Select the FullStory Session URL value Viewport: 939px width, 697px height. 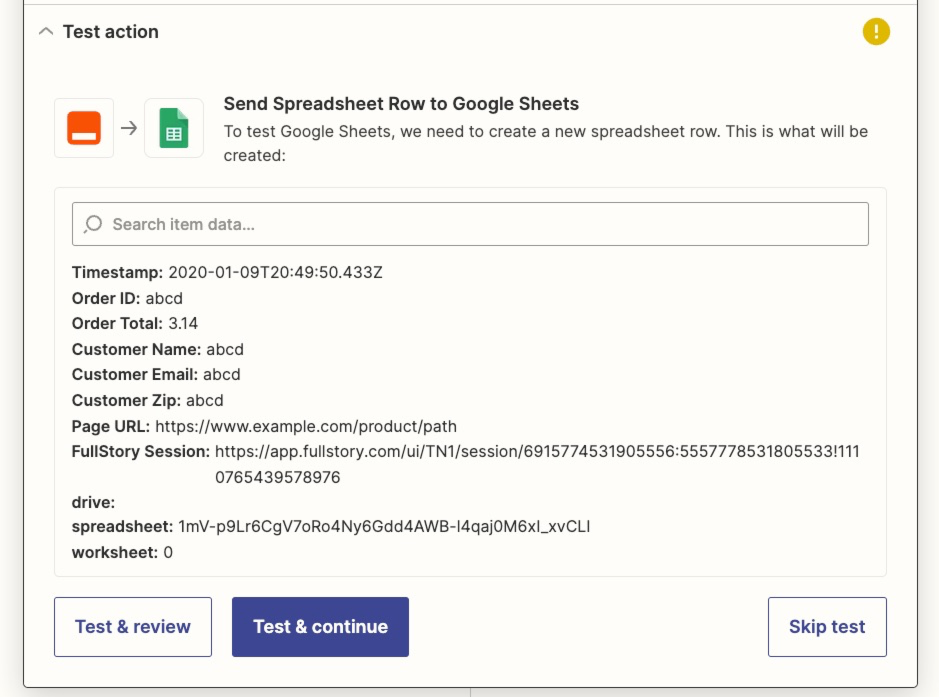[537, 464]
